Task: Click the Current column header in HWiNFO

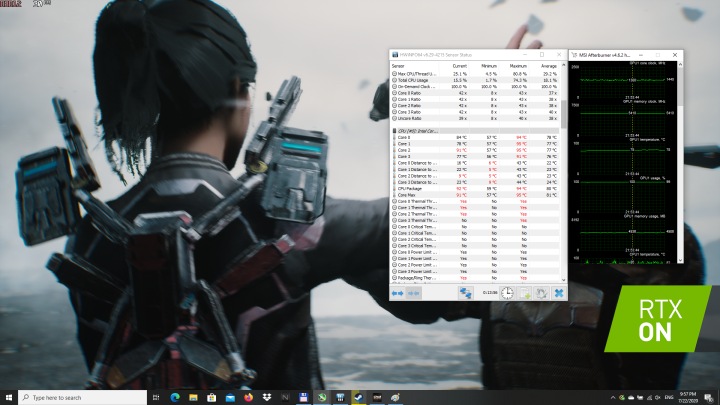Action: [x=453, y=66]
